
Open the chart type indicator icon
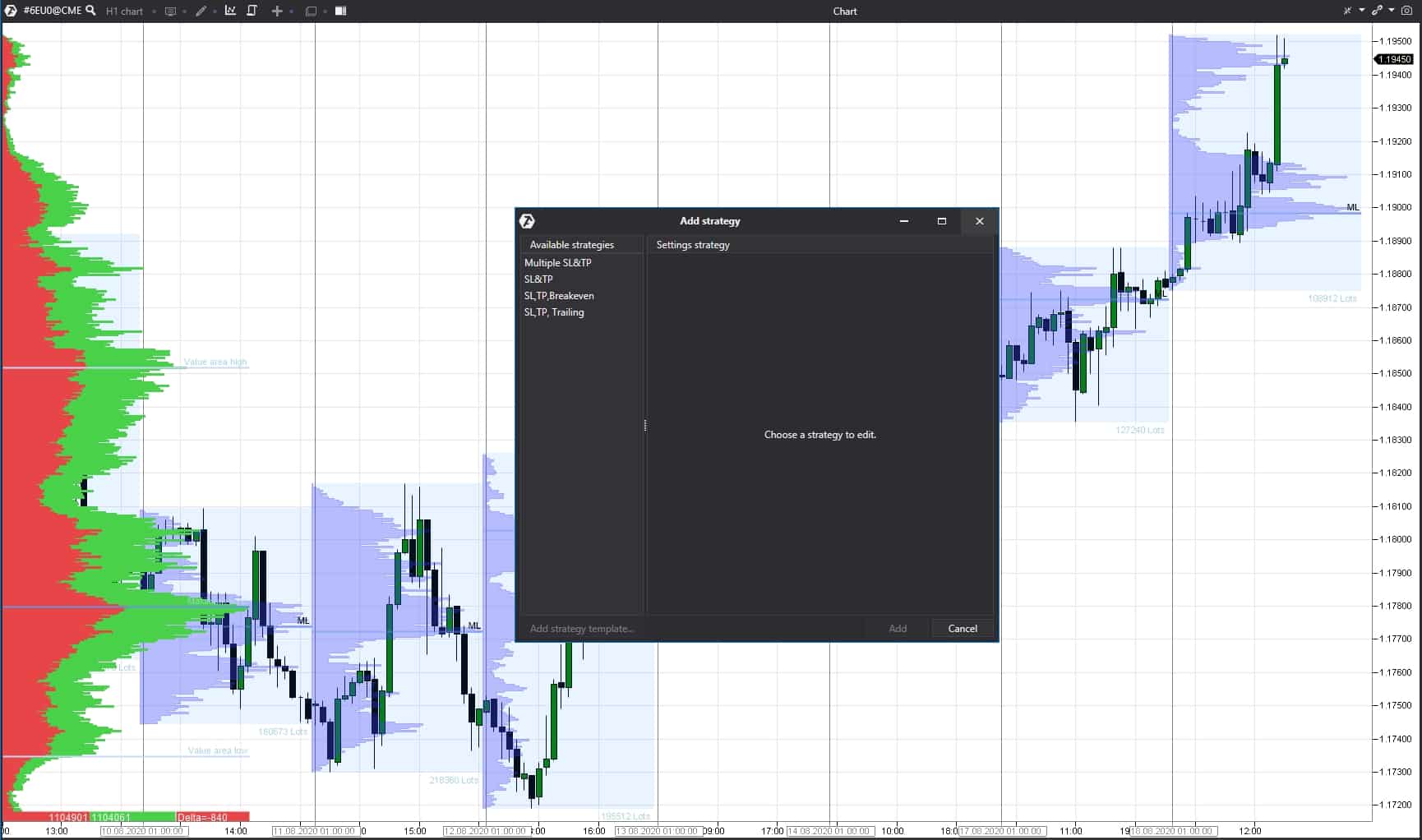coord(230,11)
